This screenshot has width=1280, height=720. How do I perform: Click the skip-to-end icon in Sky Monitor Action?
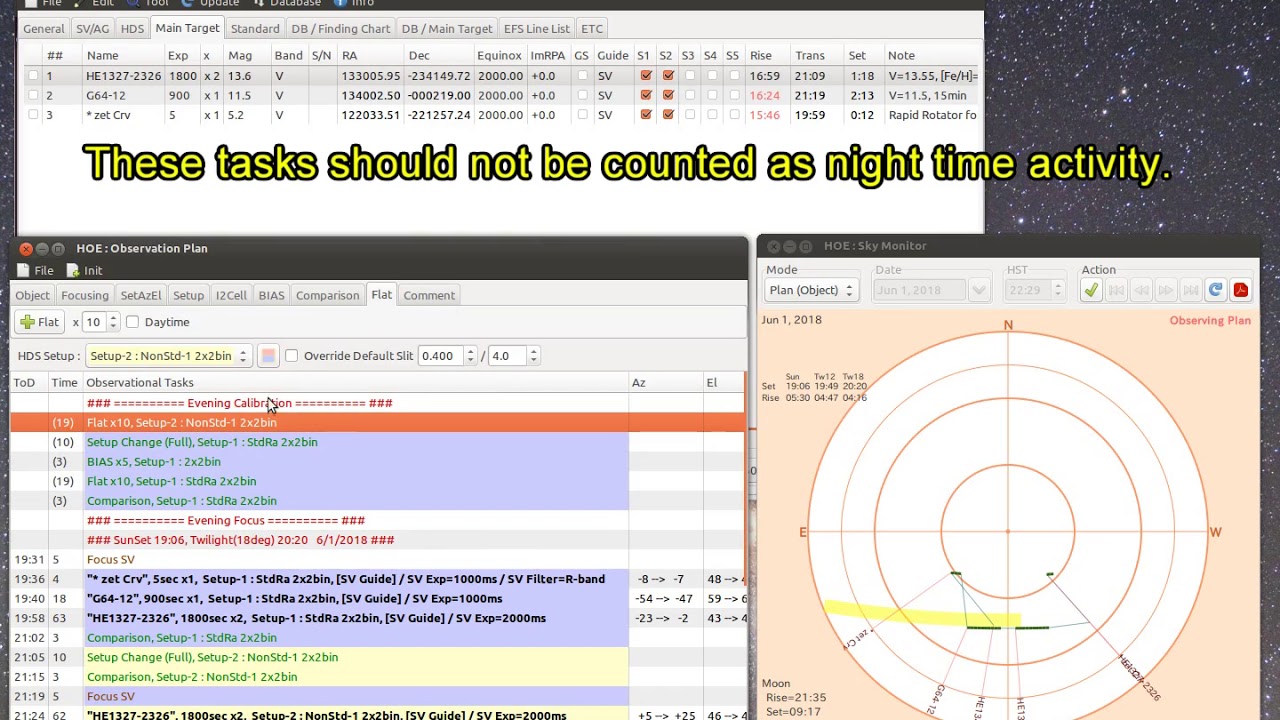pos(1191,290)
